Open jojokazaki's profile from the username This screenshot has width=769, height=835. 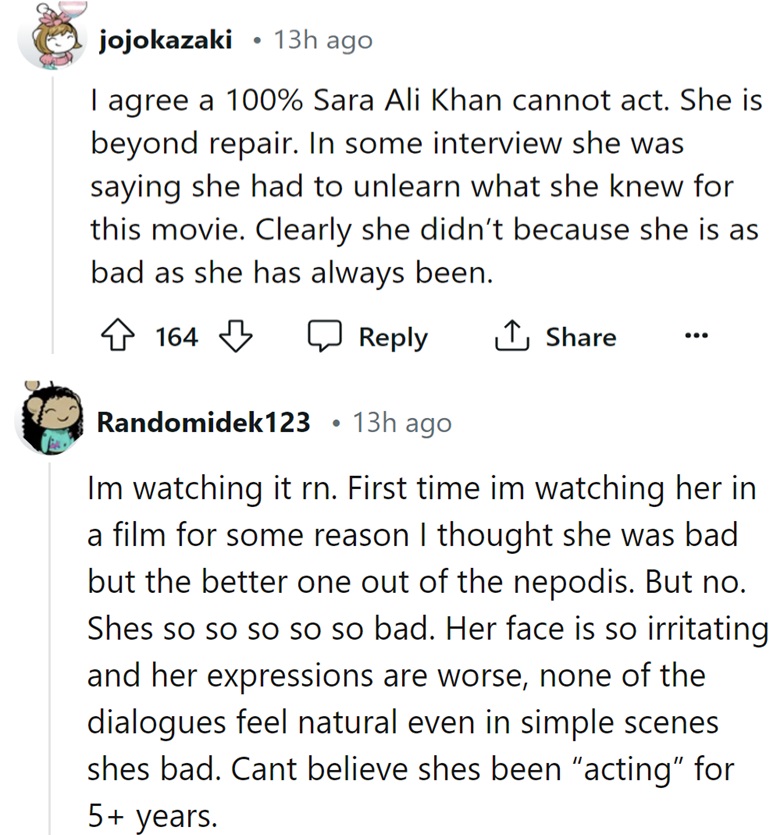tap(167, 39)
